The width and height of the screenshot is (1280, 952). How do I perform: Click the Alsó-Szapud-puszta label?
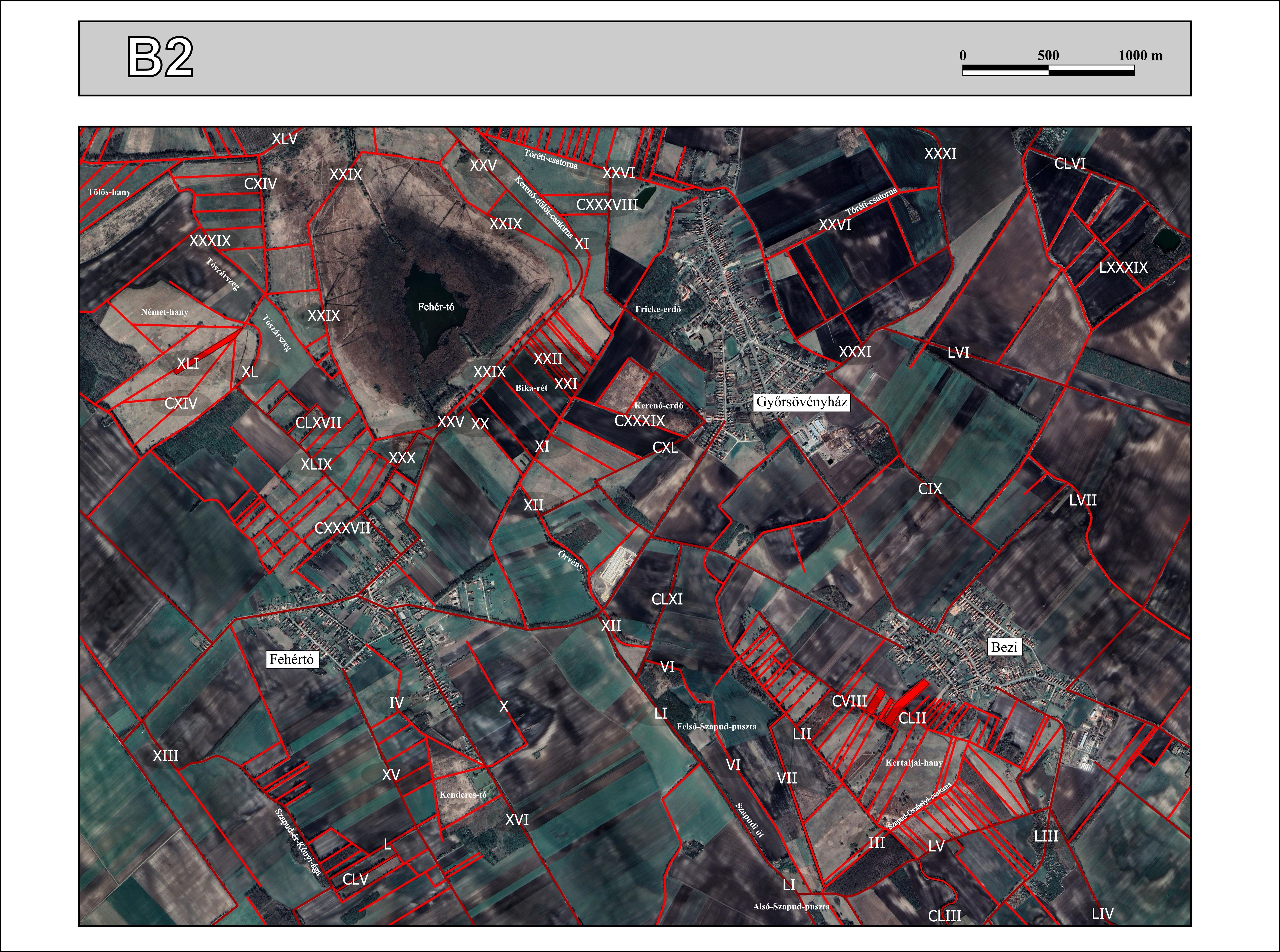791,906
